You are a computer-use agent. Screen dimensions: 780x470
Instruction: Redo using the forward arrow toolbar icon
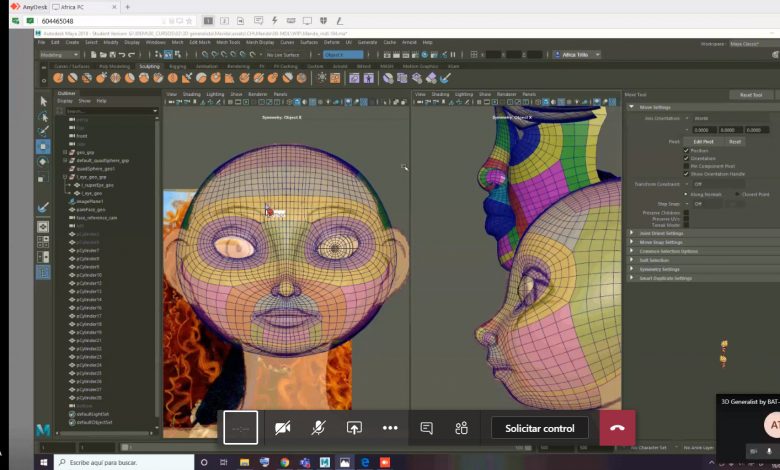[x=132, y=55]
